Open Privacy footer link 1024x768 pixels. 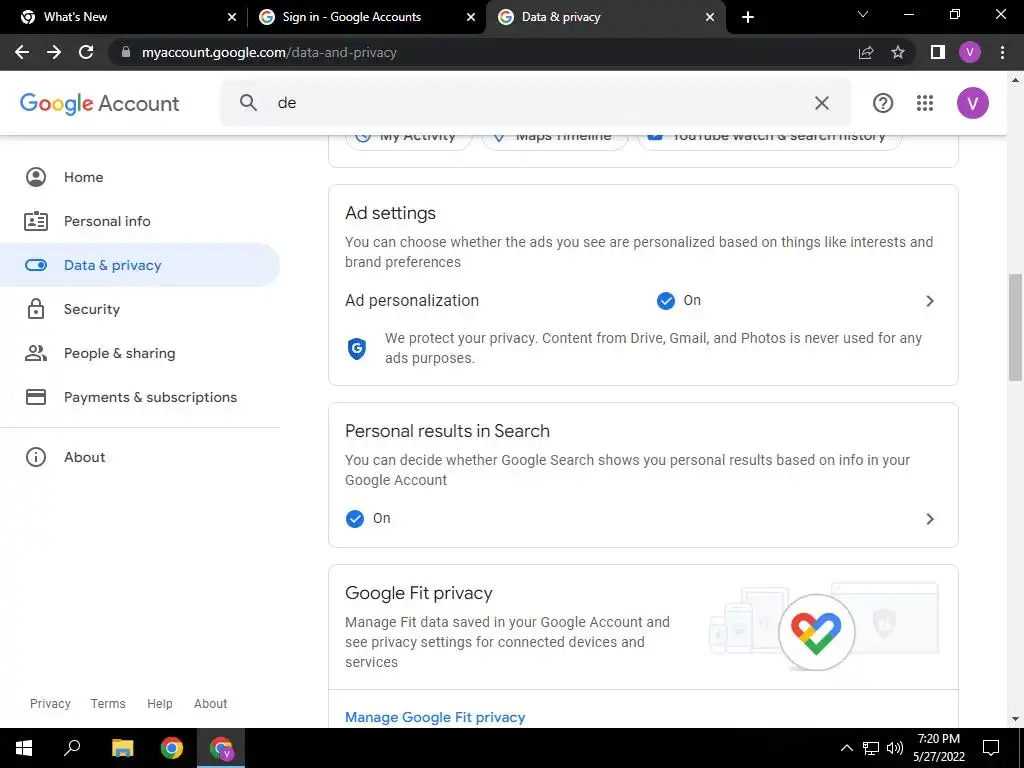coord(50,703)
